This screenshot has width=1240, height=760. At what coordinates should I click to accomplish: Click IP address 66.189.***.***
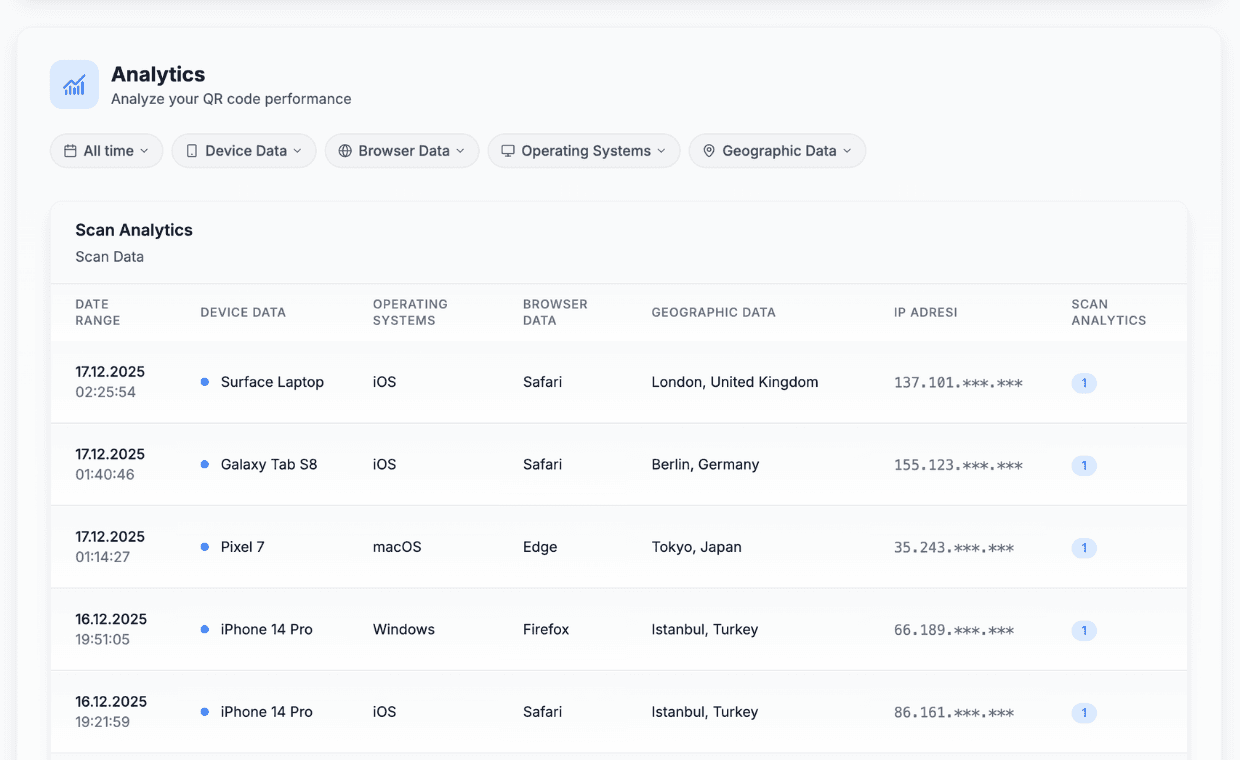pos(954,630)
